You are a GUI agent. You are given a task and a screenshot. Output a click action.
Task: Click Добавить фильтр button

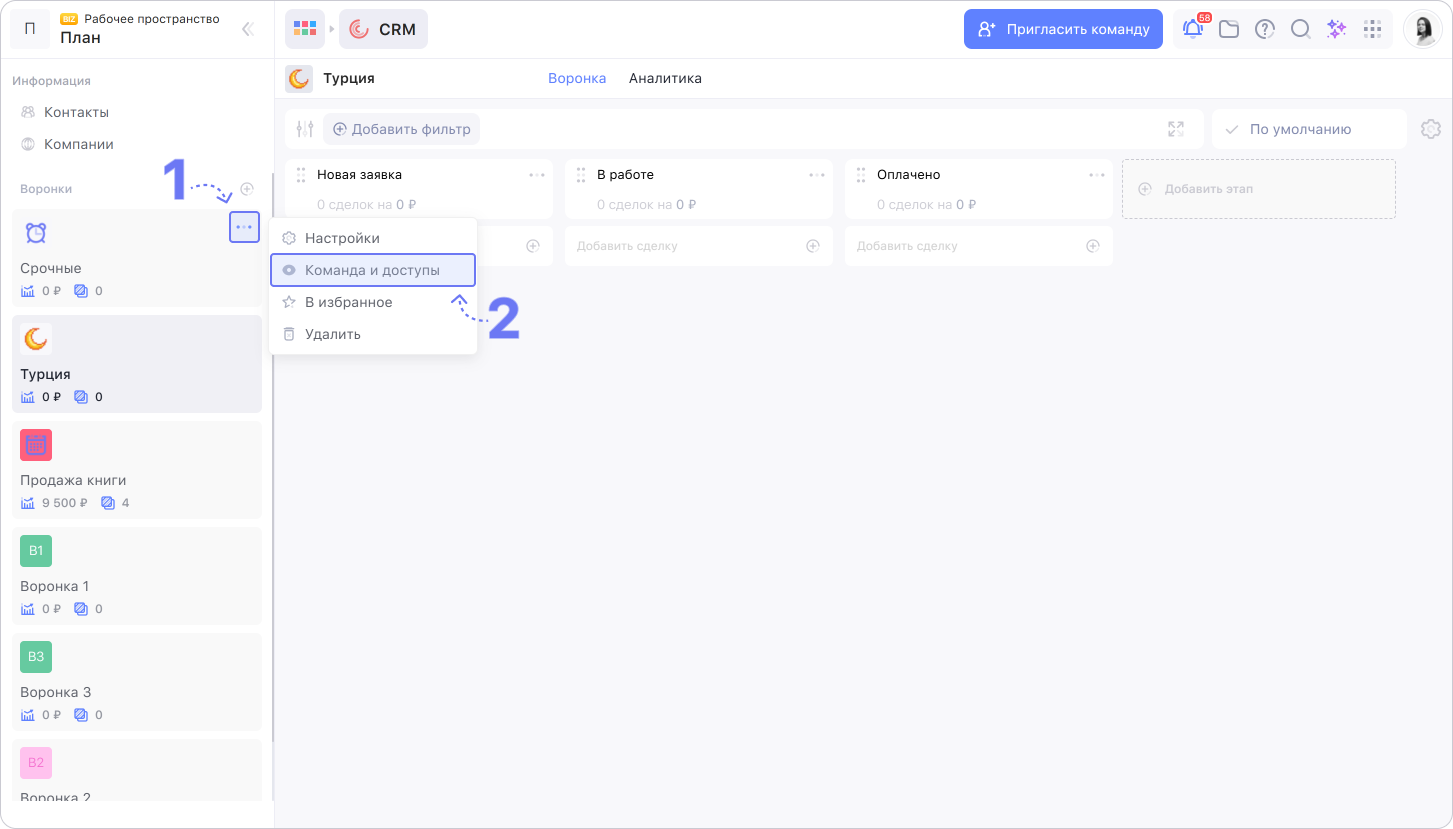[401, 129]
